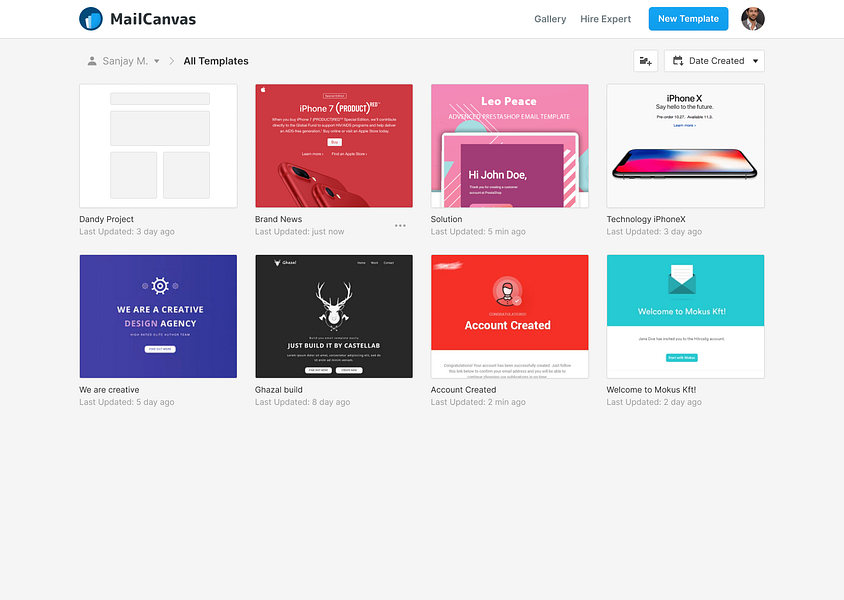This screenshot has width=844, height=600.
Task: Open the Dandy Project thumbnail
Action: coord(157,145)
